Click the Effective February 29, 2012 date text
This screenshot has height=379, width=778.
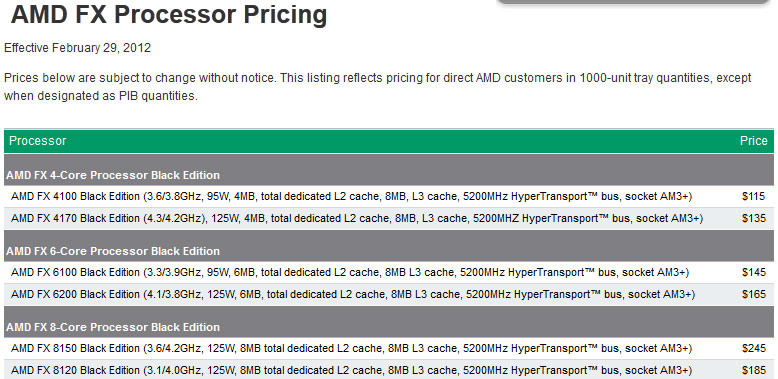point(77,48)
